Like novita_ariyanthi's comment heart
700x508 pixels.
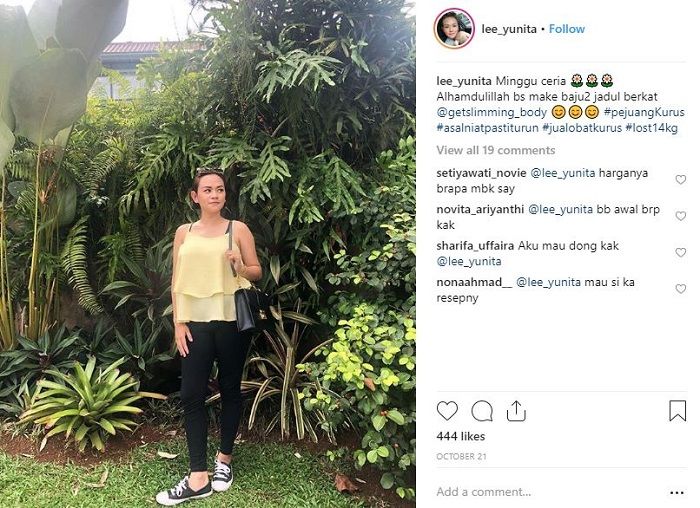(x=680, y=216)
